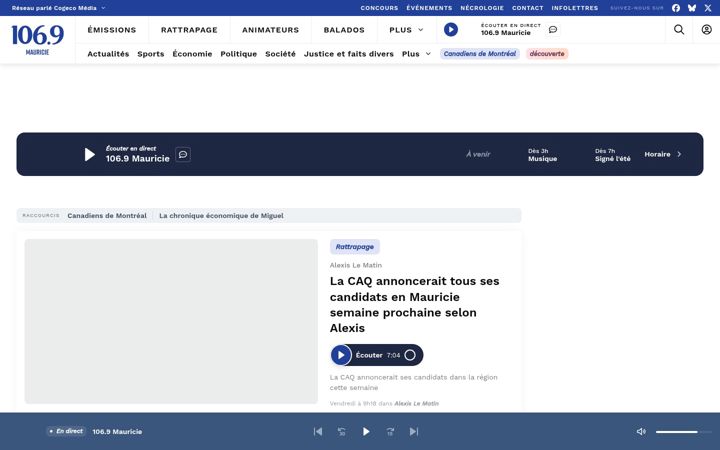Open the ANIMATEURS menu
720x450 pixels.
pos(270,30)
